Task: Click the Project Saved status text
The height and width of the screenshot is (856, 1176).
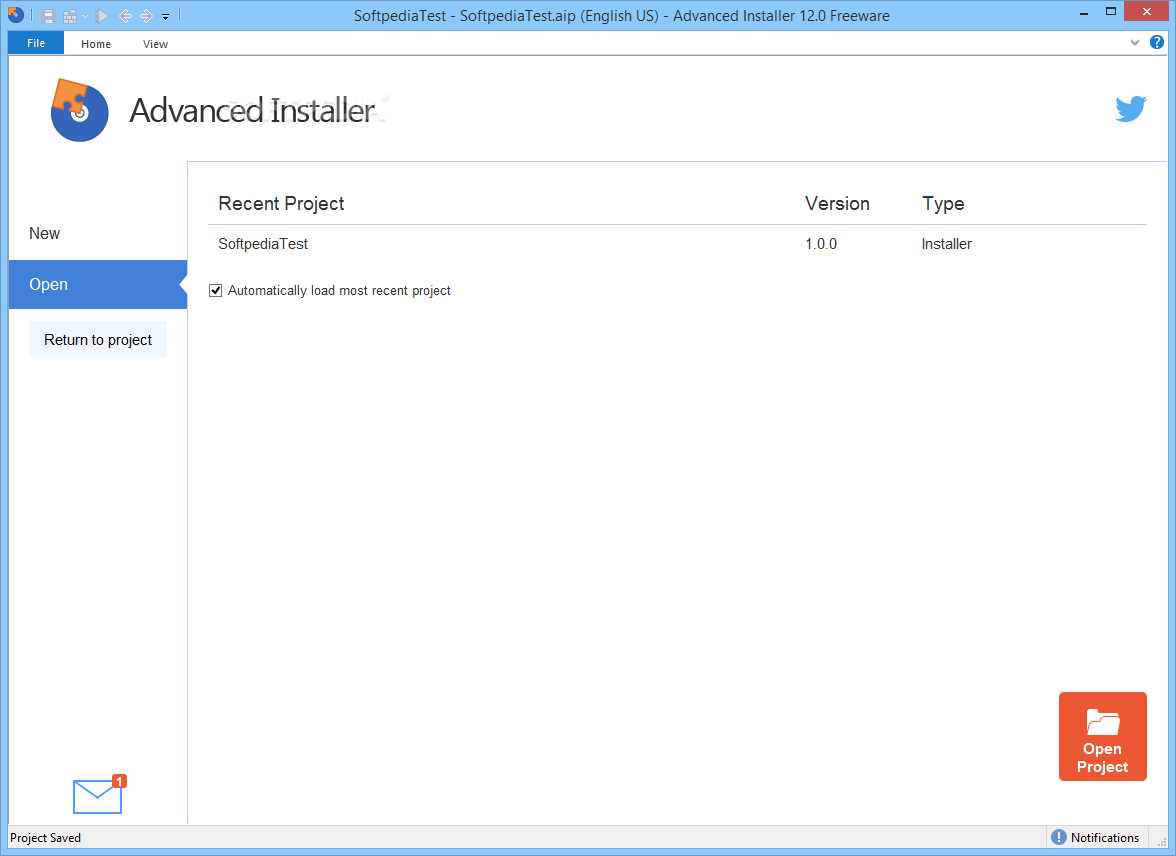Action: point(45,838)
